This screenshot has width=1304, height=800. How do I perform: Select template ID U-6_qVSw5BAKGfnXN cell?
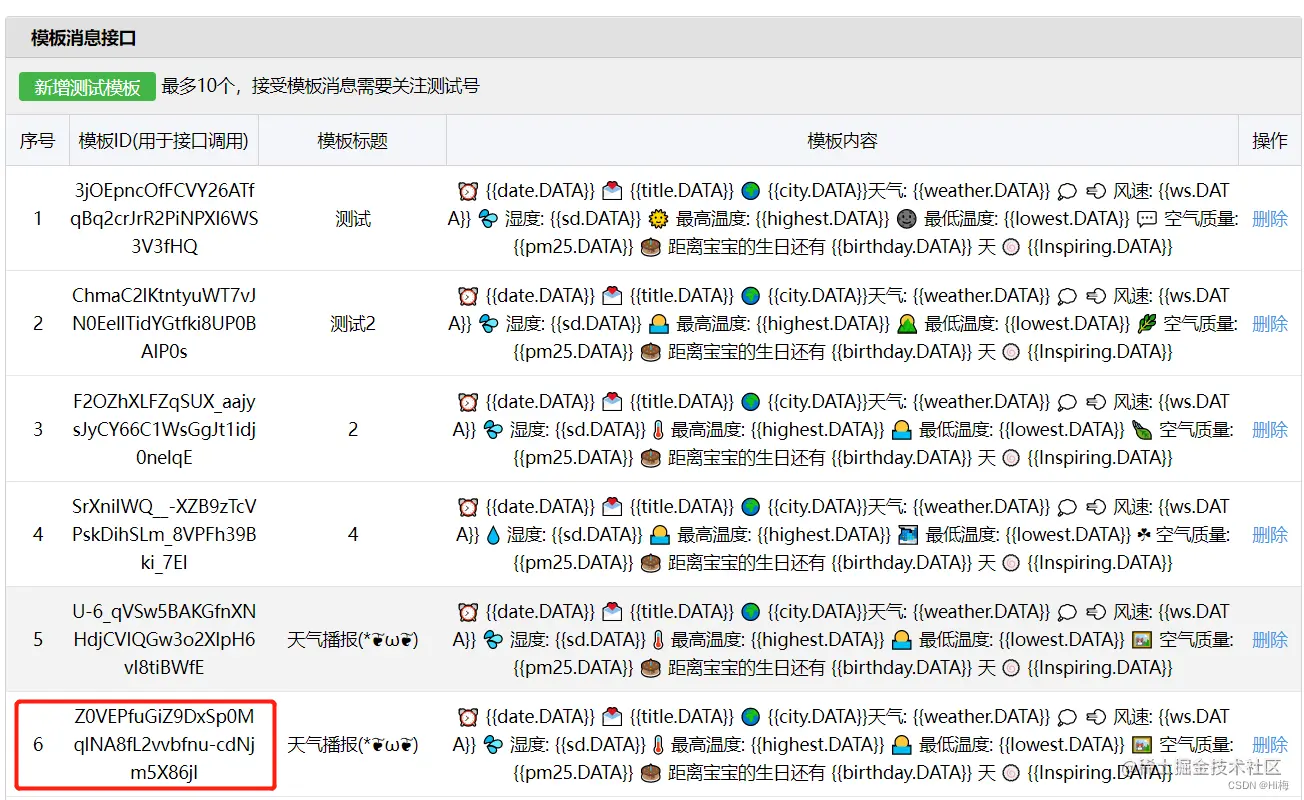(x=164, y=640)
